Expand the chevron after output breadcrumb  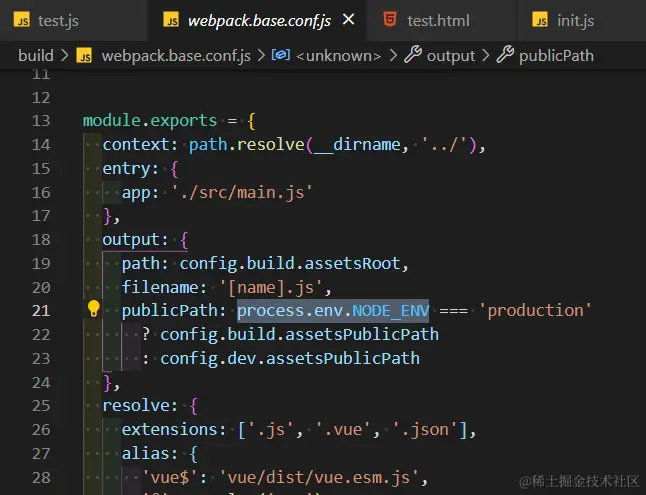point(486,56)
